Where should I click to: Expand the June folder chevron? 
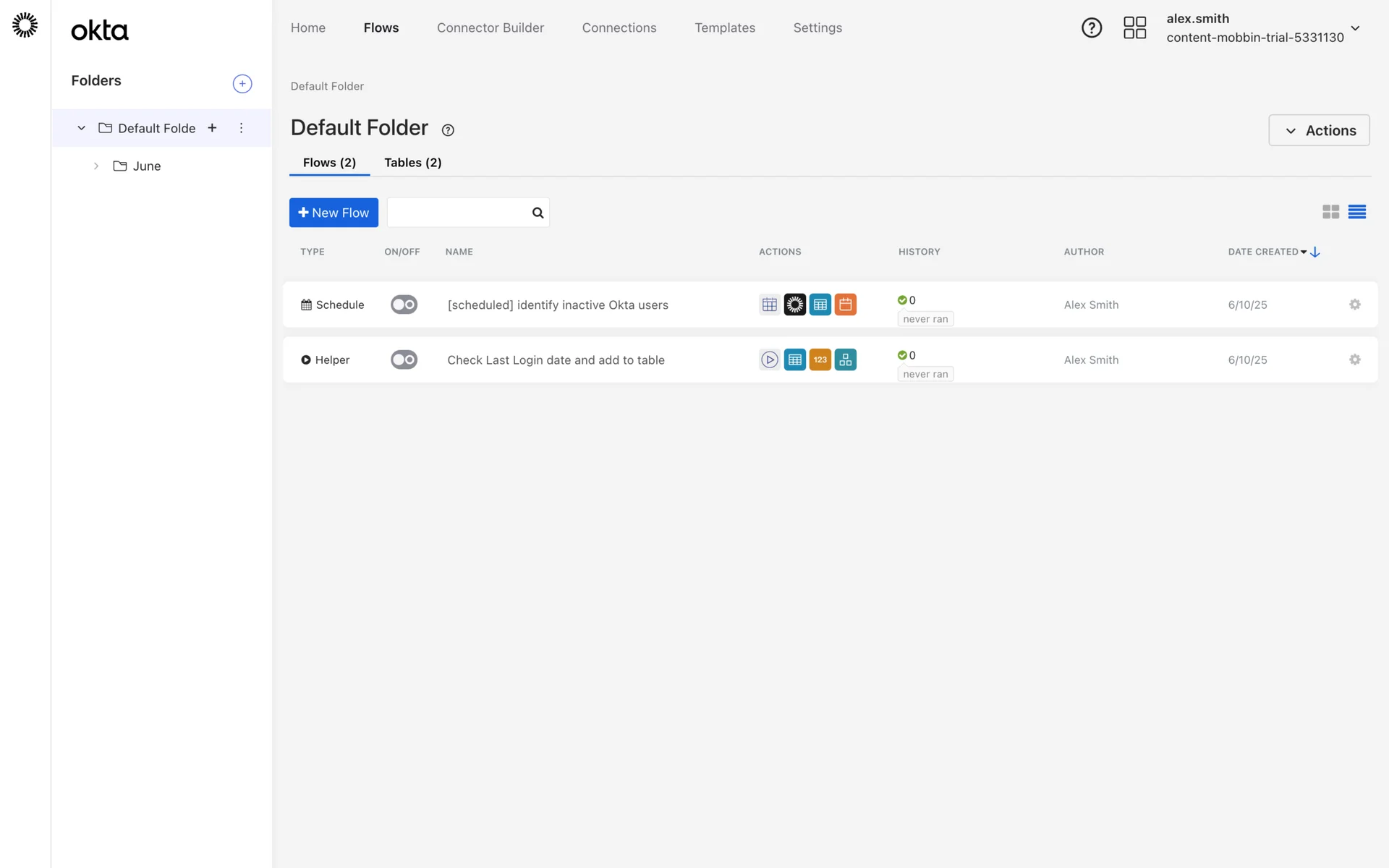(96, 166)
